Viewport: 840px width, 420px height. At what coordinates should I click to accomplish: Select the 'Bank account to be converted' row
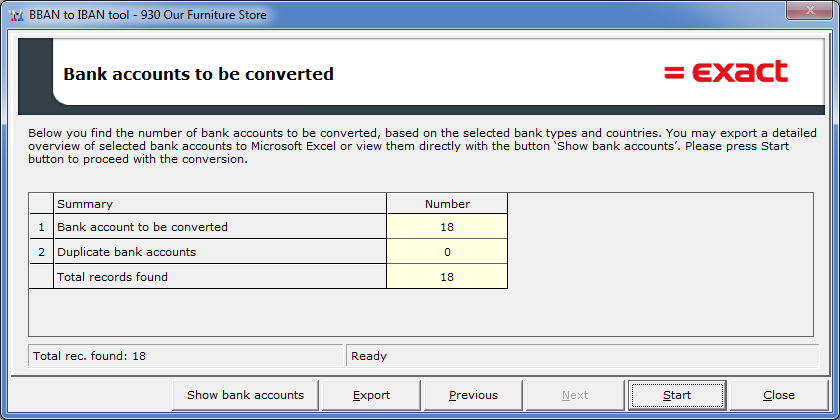268,227
